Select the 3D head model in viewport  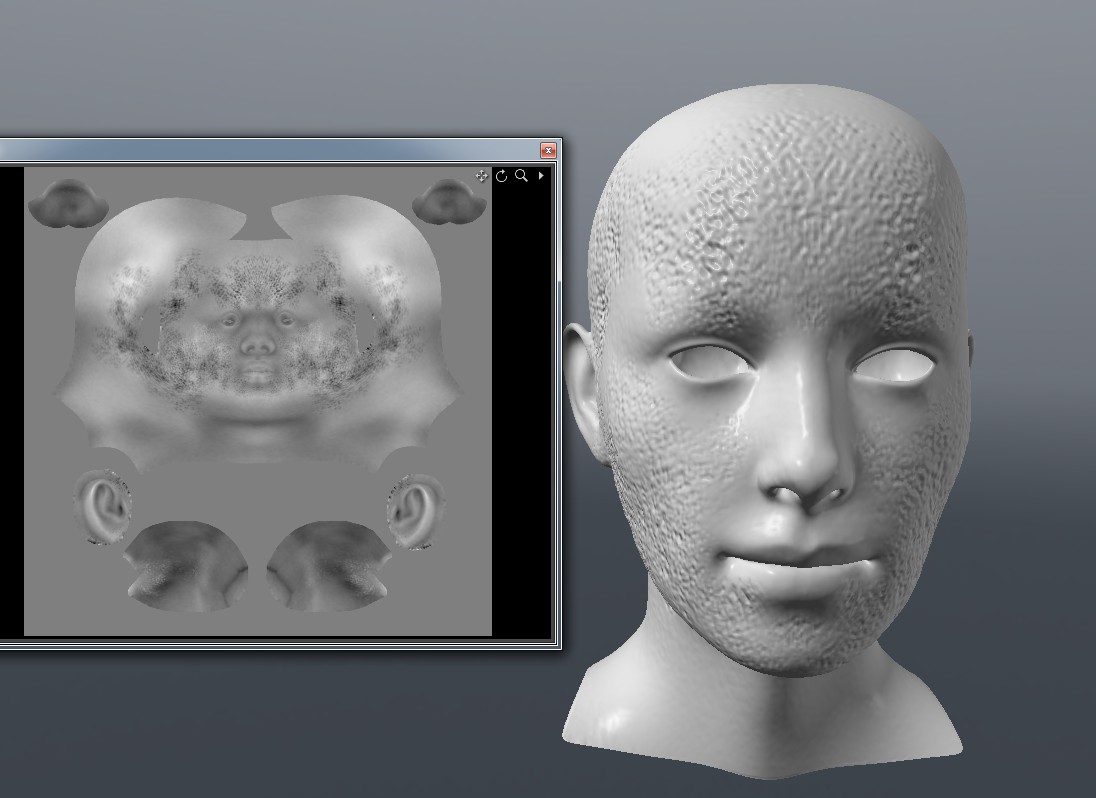(x=765, y=430)
